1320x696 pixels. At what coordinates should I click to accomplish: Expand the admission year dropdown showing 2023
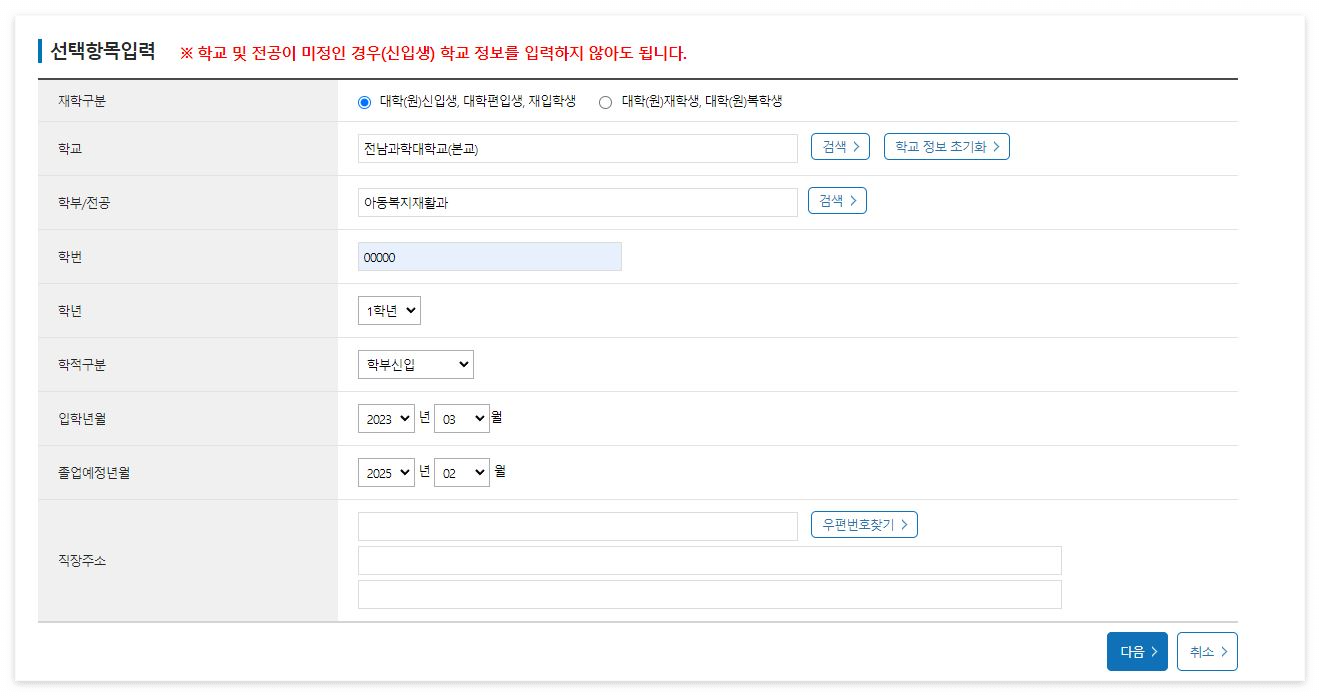[385, 418]
